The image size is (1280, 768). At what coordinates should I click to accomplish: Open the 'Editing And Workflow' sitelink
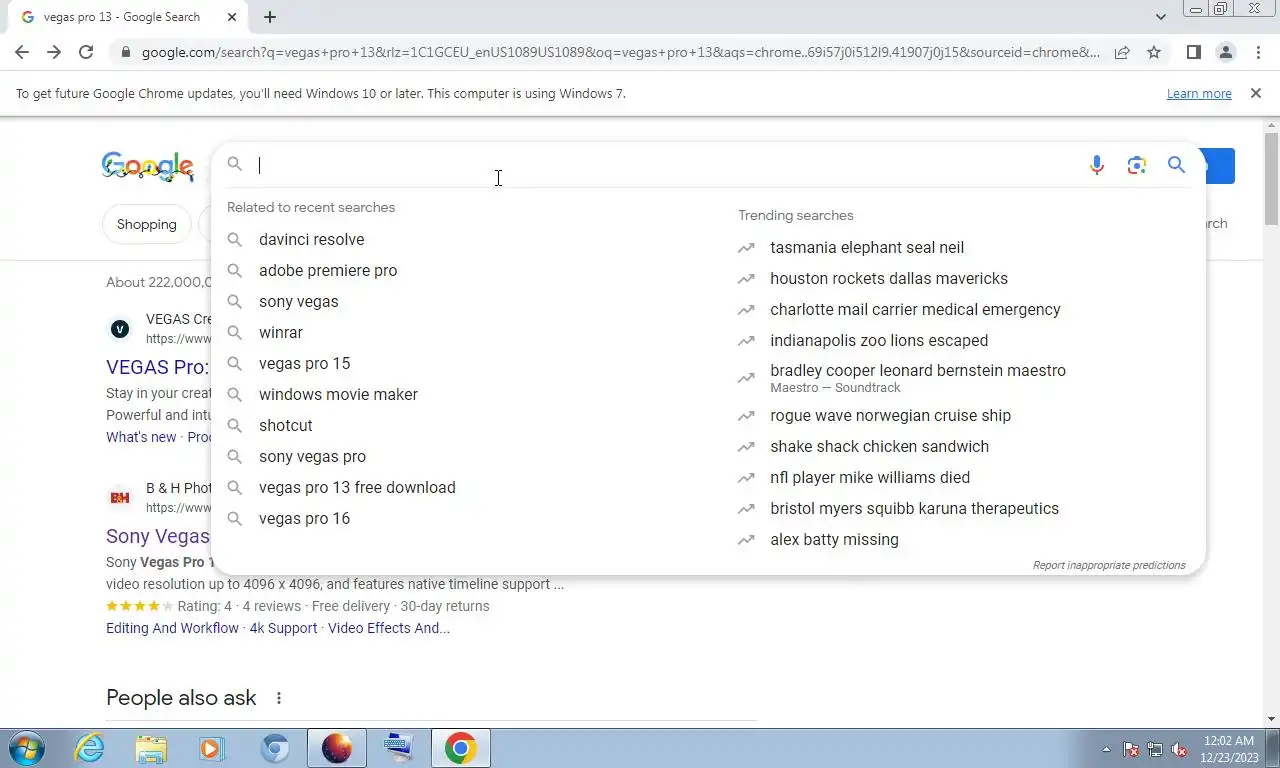[x=172, y=628]
